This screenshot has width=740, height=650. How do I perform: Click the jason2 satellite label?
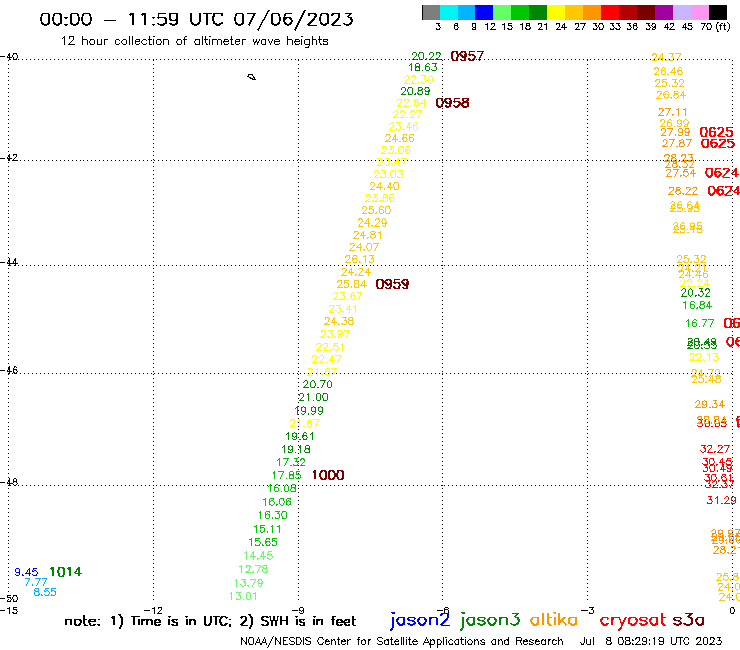coord(420,620)
